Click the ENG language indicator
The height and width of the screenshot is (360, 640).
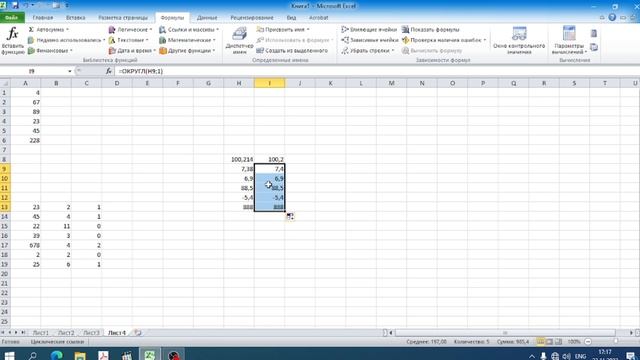[x=580, y=356]
